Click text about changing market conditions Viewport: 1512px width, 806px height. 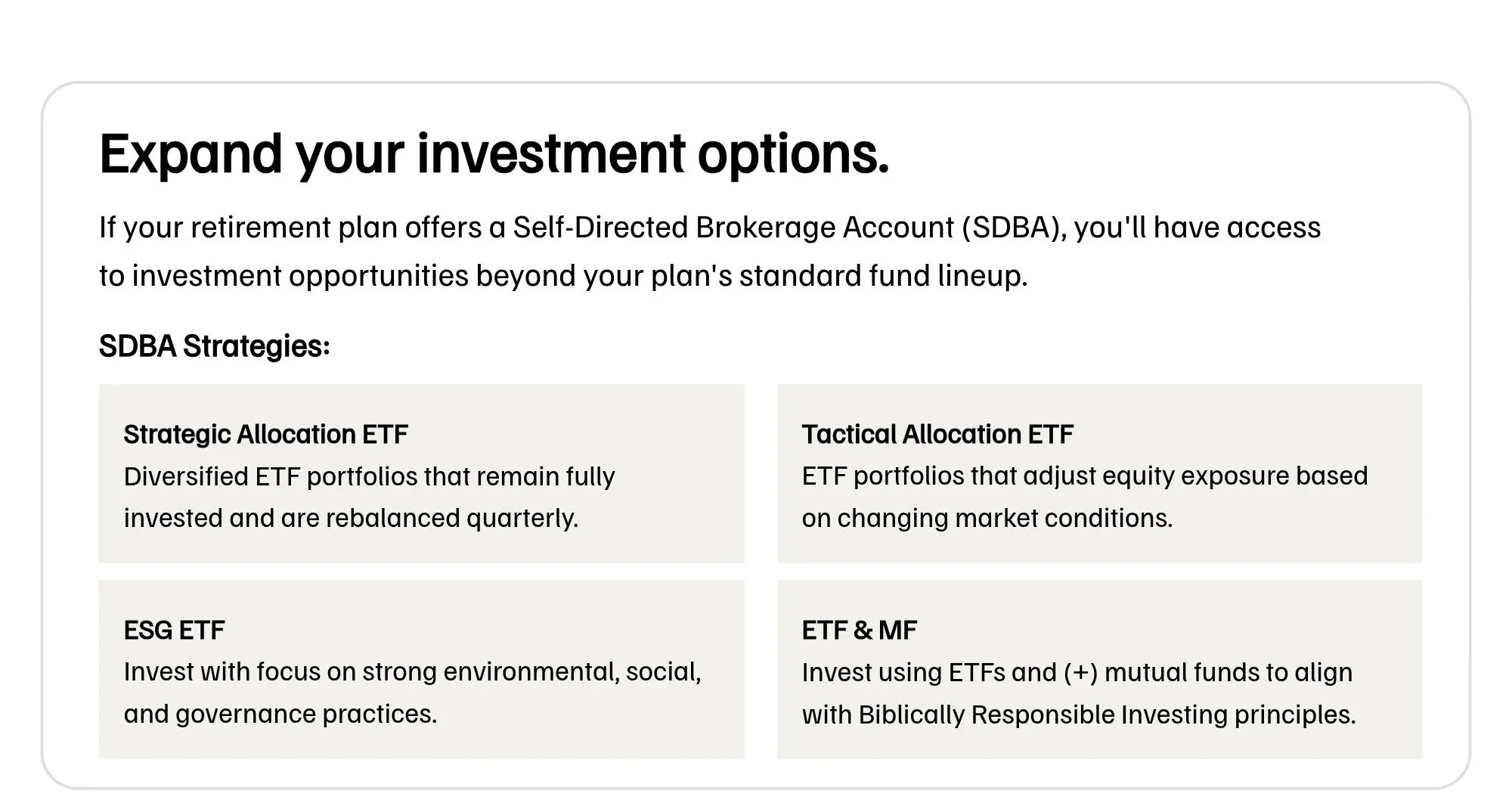[x=987, y=518]
